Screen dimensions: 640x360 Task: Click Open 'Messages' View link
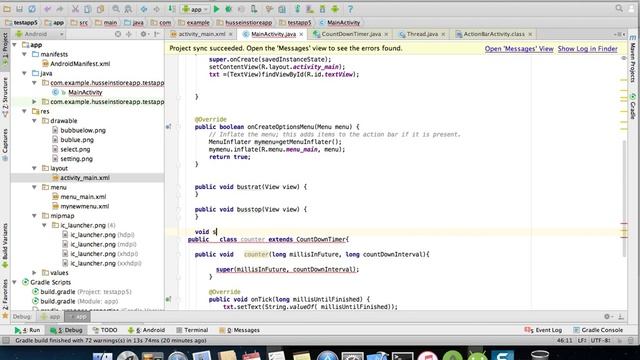point(519,49)
